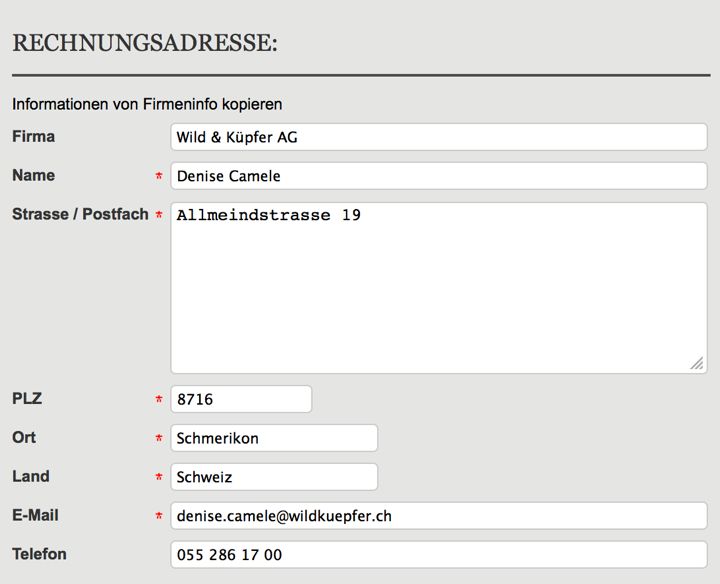This screenshot has height=584, width=720.
Task: Click the 'Firma' field label
Action: coord(33,136)
